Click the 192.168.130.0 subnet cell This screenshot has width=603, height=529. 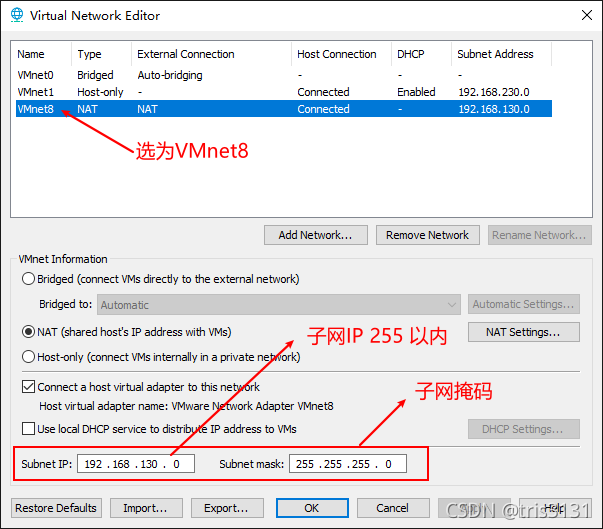(x=494, y=109)
